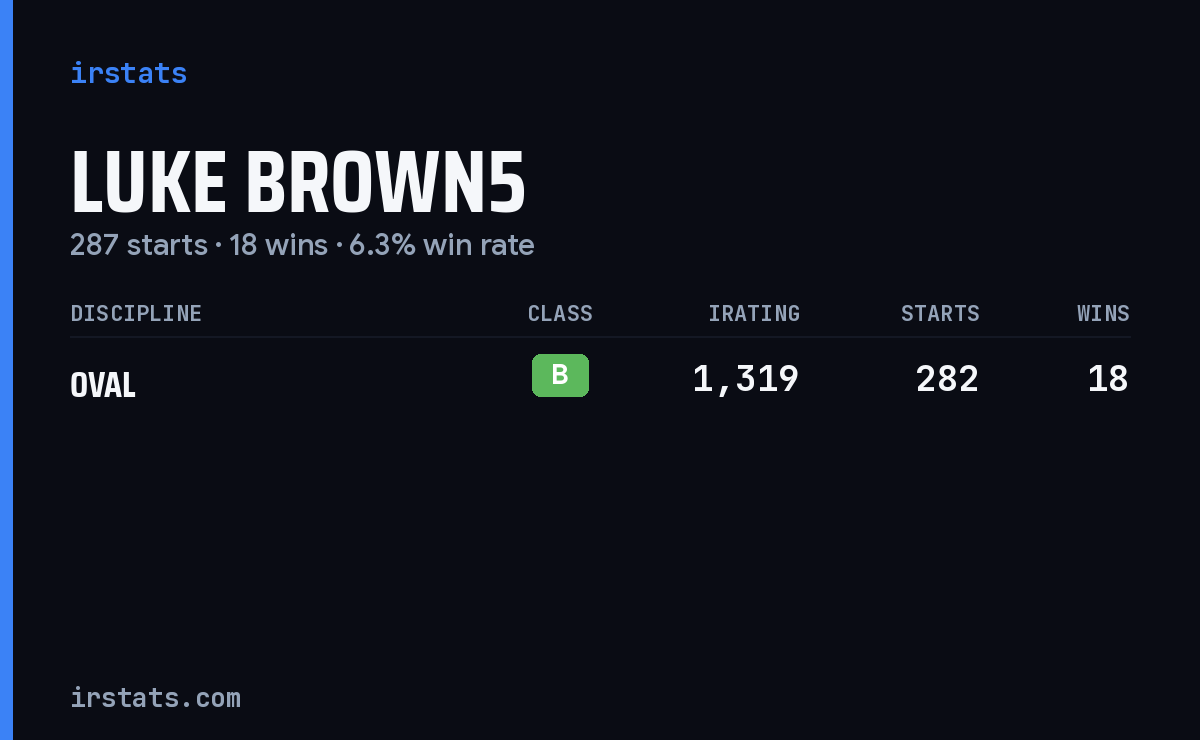Screen dimensions: 1200x740
Task: Sort by the DISCIPLINE column header
Action: coord(136,314)
